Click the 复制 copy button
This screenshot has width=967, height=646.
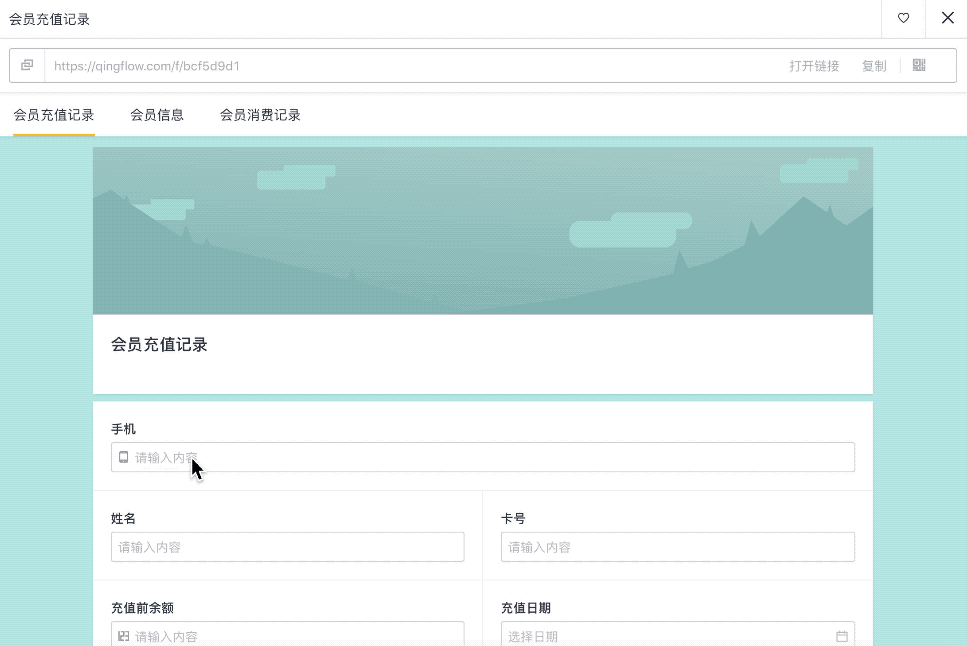(x=874, y=66)
